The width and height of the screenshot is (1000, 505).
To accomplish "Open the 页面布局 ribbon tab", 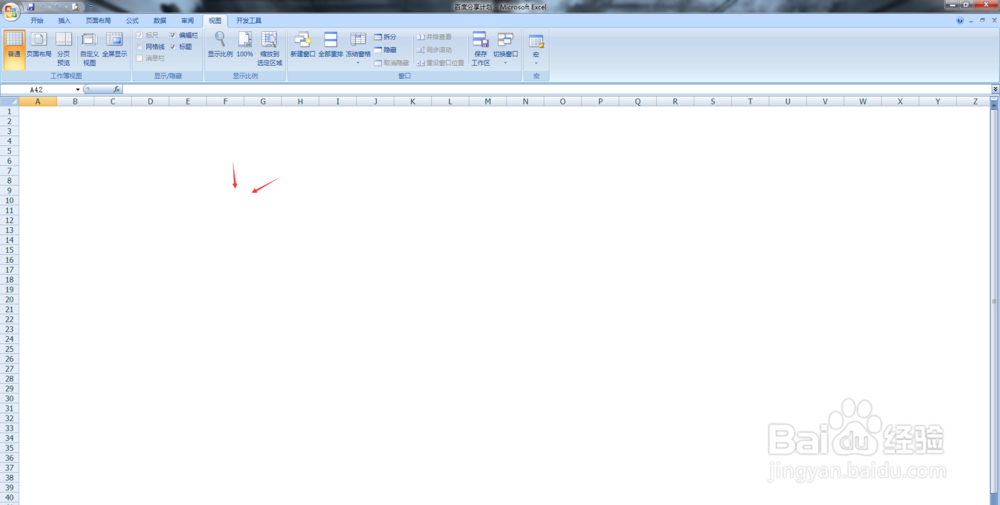I will tap(98, 20).
